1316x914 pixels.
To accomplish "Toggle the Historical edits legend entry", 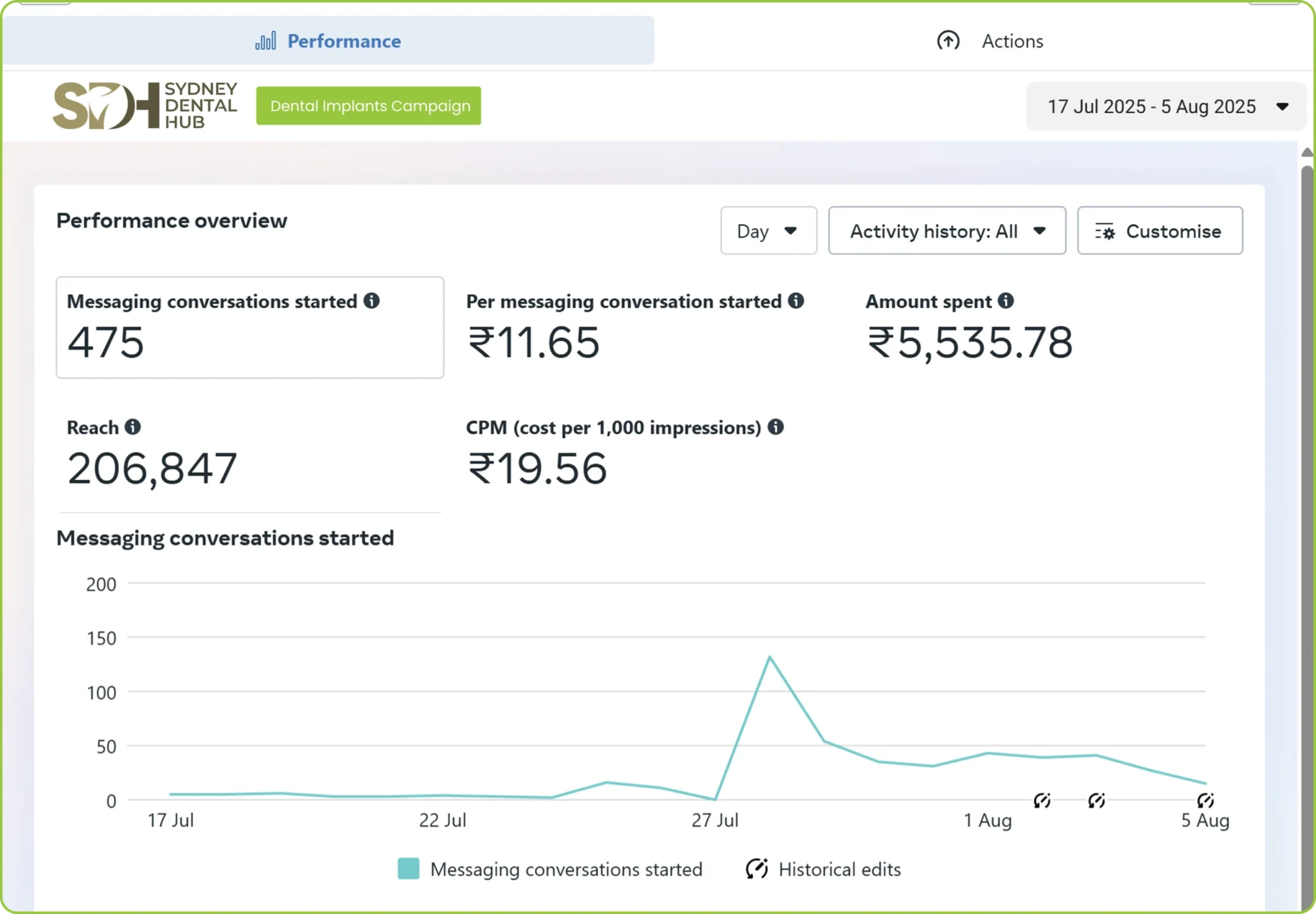I will point(823,869).
